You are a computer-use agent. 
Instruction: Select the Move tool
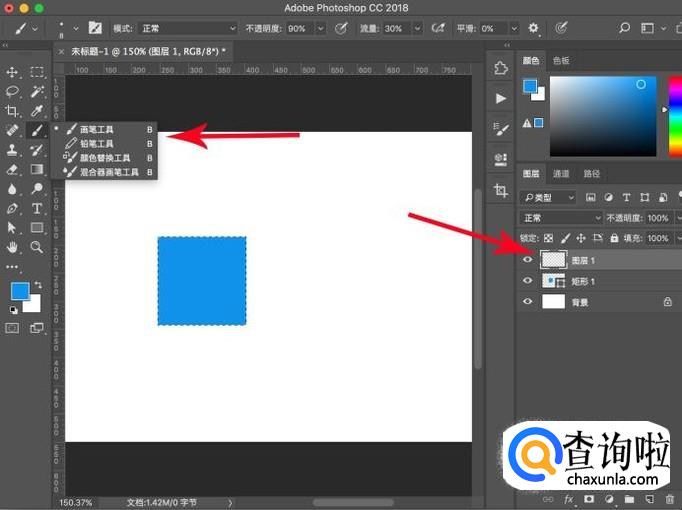13,72
